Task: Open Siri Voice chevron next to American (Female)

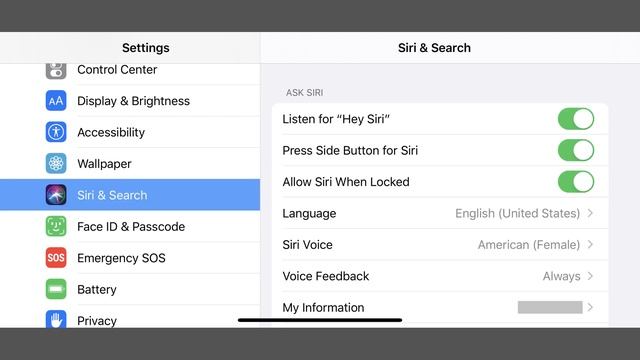Action: pos(590,244)
